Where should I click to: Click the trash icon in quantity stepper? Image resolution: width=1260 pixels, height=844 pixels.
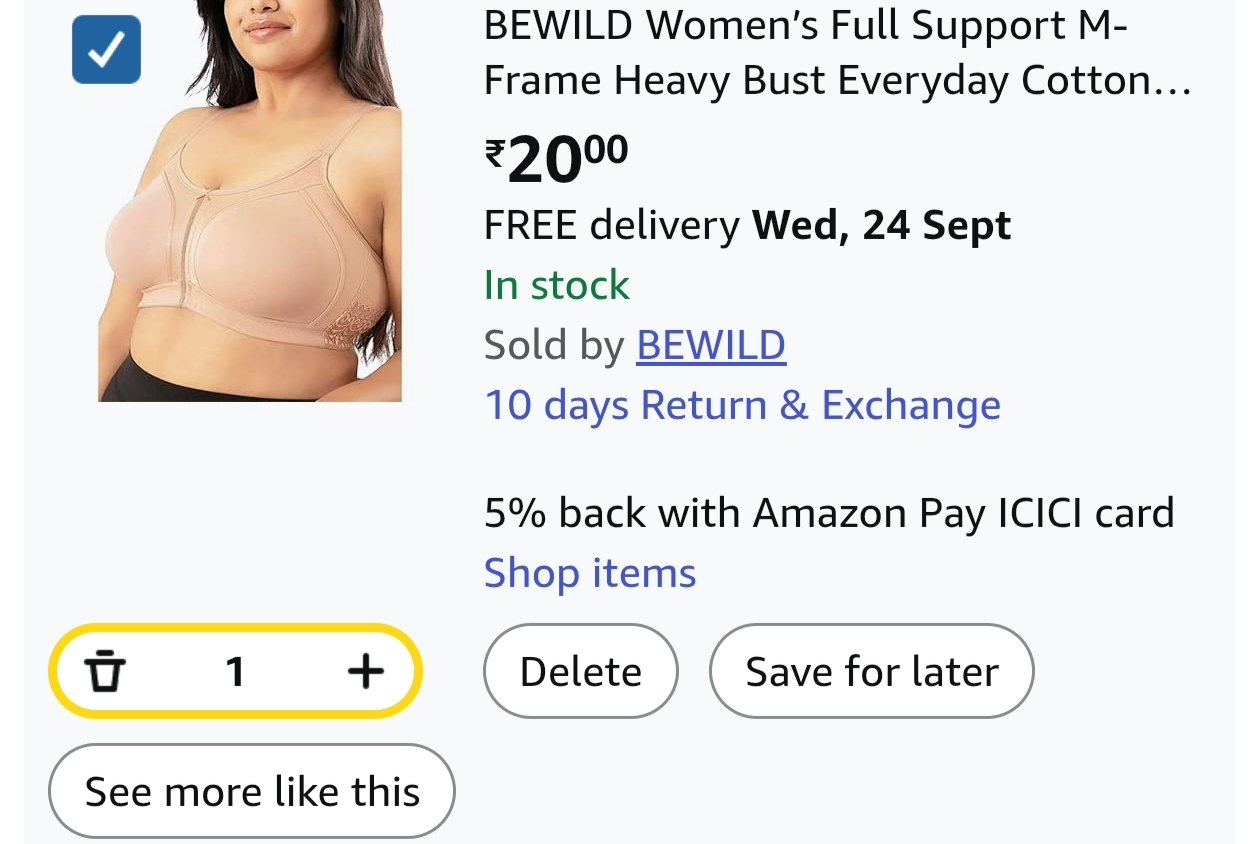pos(104,671)
